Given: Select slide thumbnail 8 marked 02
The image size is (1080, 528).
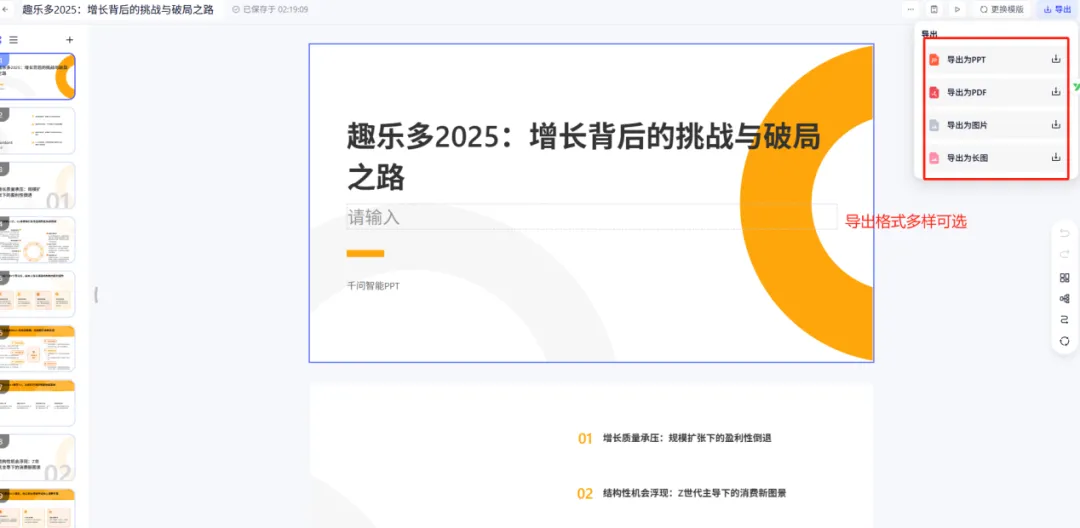Looking at the screenshot, I should pyautogui.click(x=37, y=457).
